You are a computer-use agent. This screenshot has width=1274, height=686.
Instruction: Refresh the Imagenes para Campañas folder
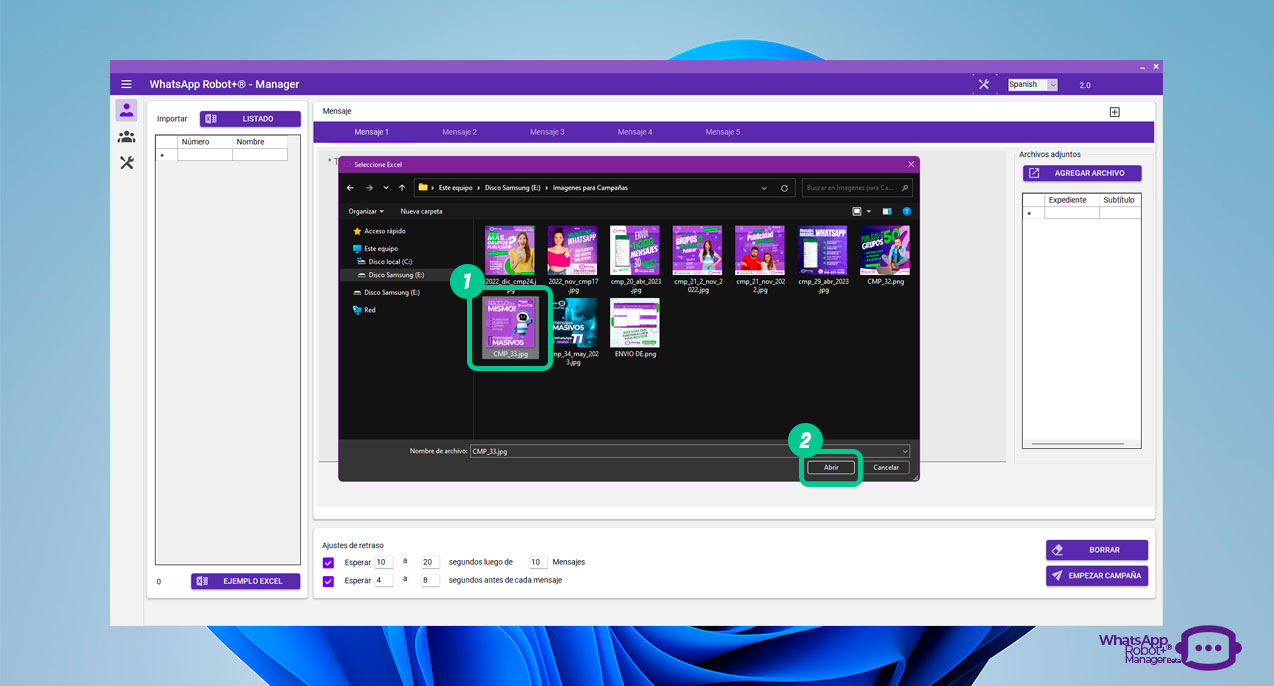pyautogui.click(x=785, y=187)
